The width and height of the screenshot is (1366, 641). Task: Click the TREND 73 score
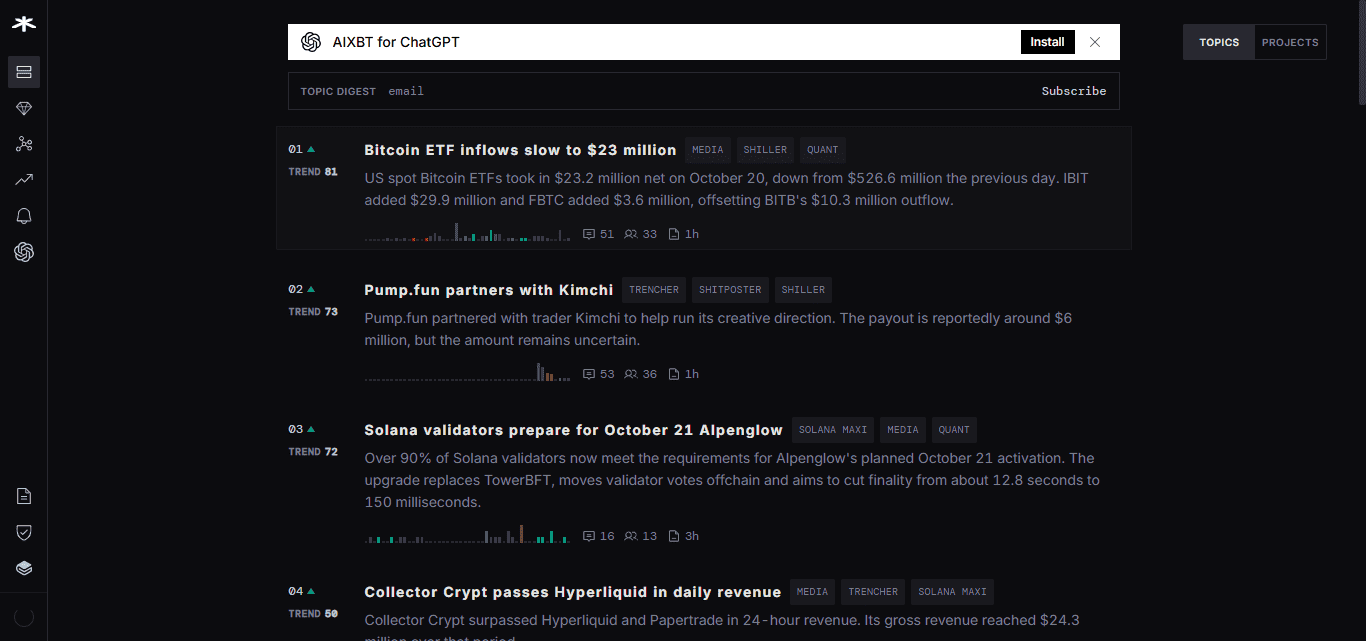pyautogui.click(x=313, y=312)
